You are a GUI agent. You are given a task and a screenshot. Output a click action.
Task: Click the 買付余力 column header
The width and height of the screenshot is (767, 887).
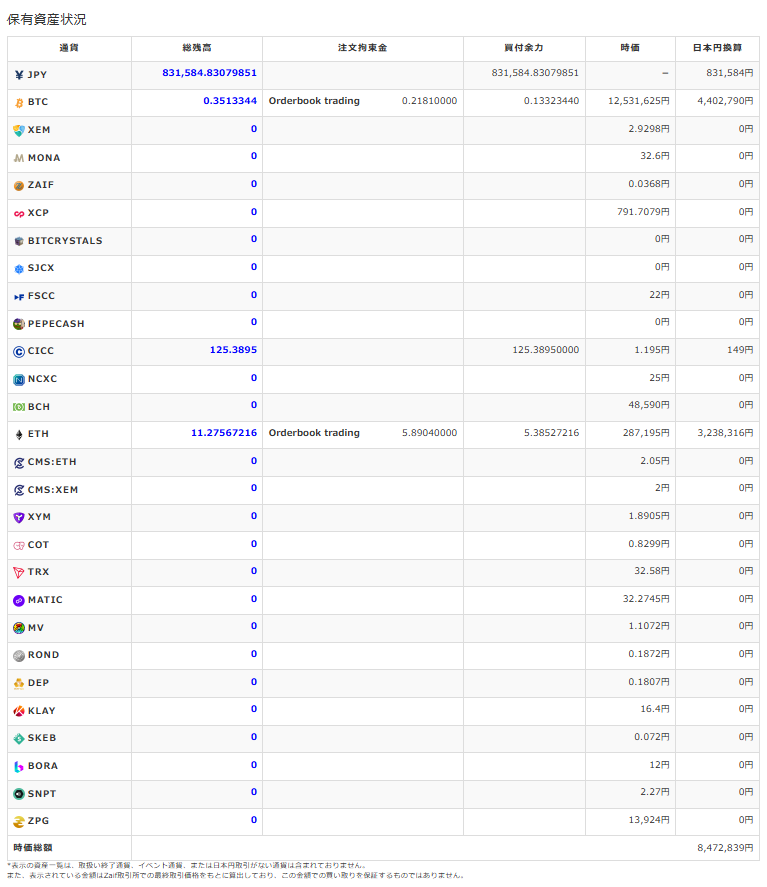[524, 48]
